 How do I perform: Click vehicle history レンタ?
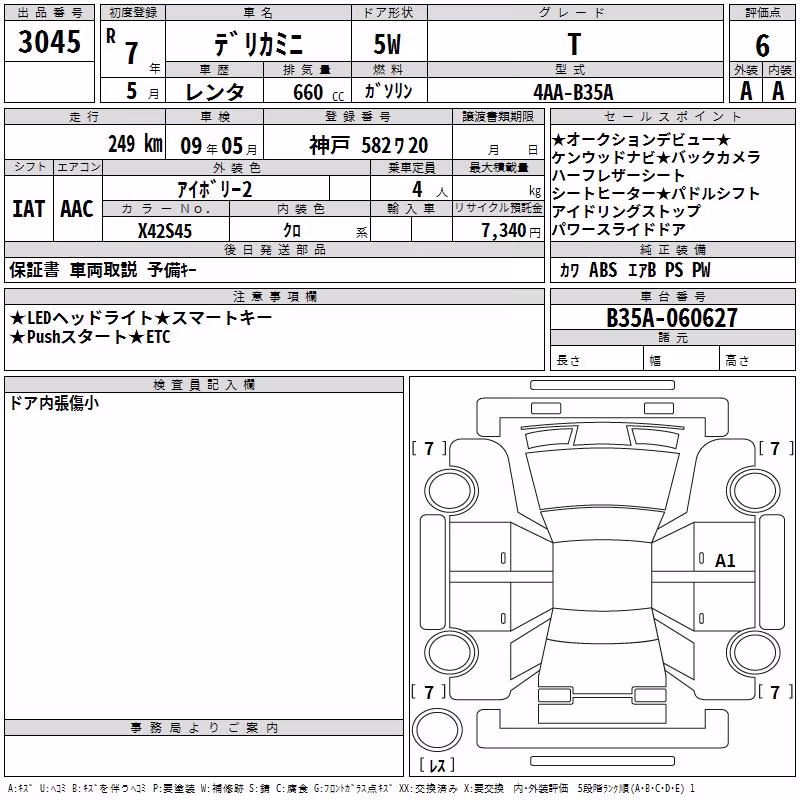[215, 92]
